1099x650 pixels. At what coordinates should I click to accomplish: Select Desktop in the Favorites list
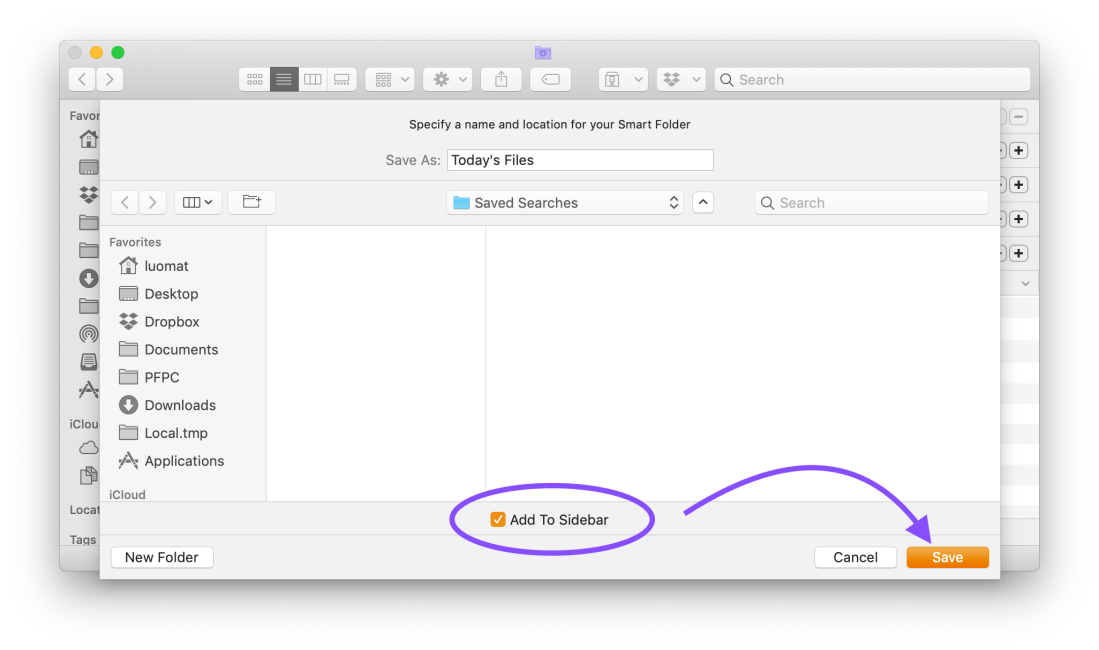(x=171, y=294)
